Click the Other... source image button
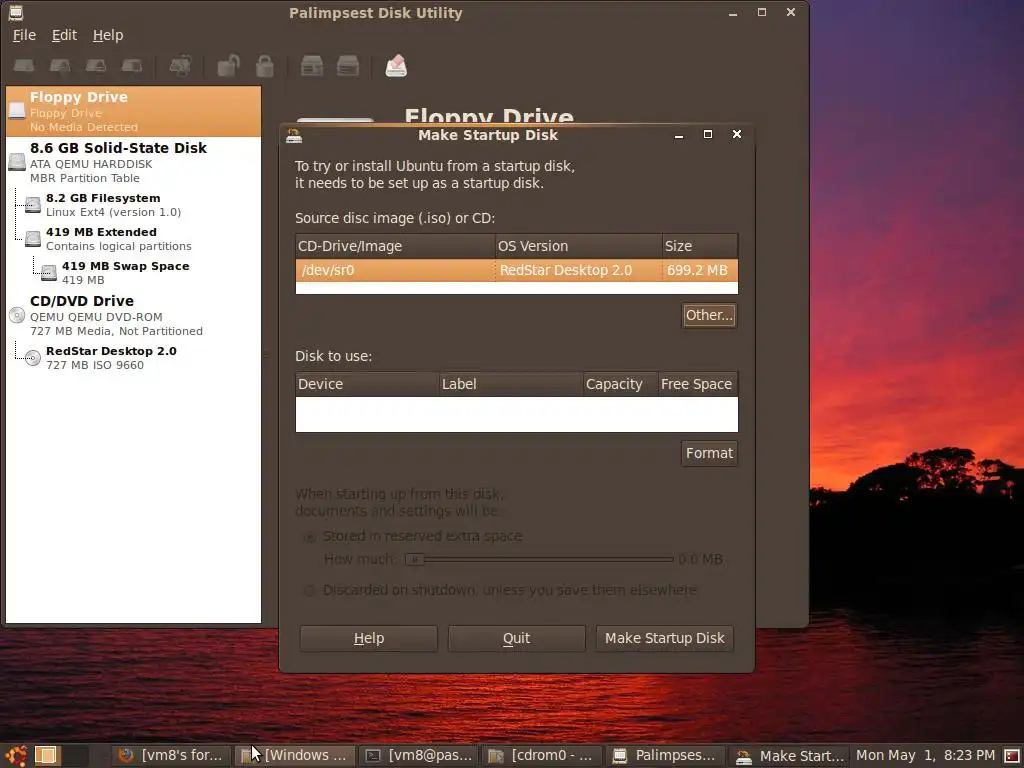1024x768 pixels. 709,315
